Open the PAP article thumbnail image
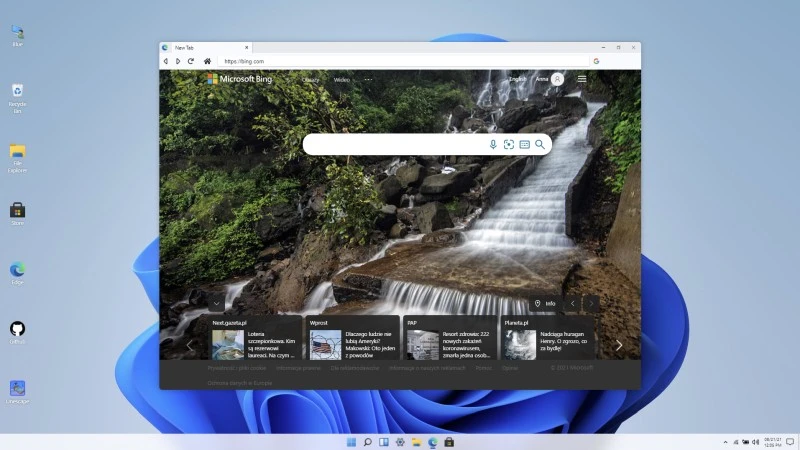 [423, 345]
